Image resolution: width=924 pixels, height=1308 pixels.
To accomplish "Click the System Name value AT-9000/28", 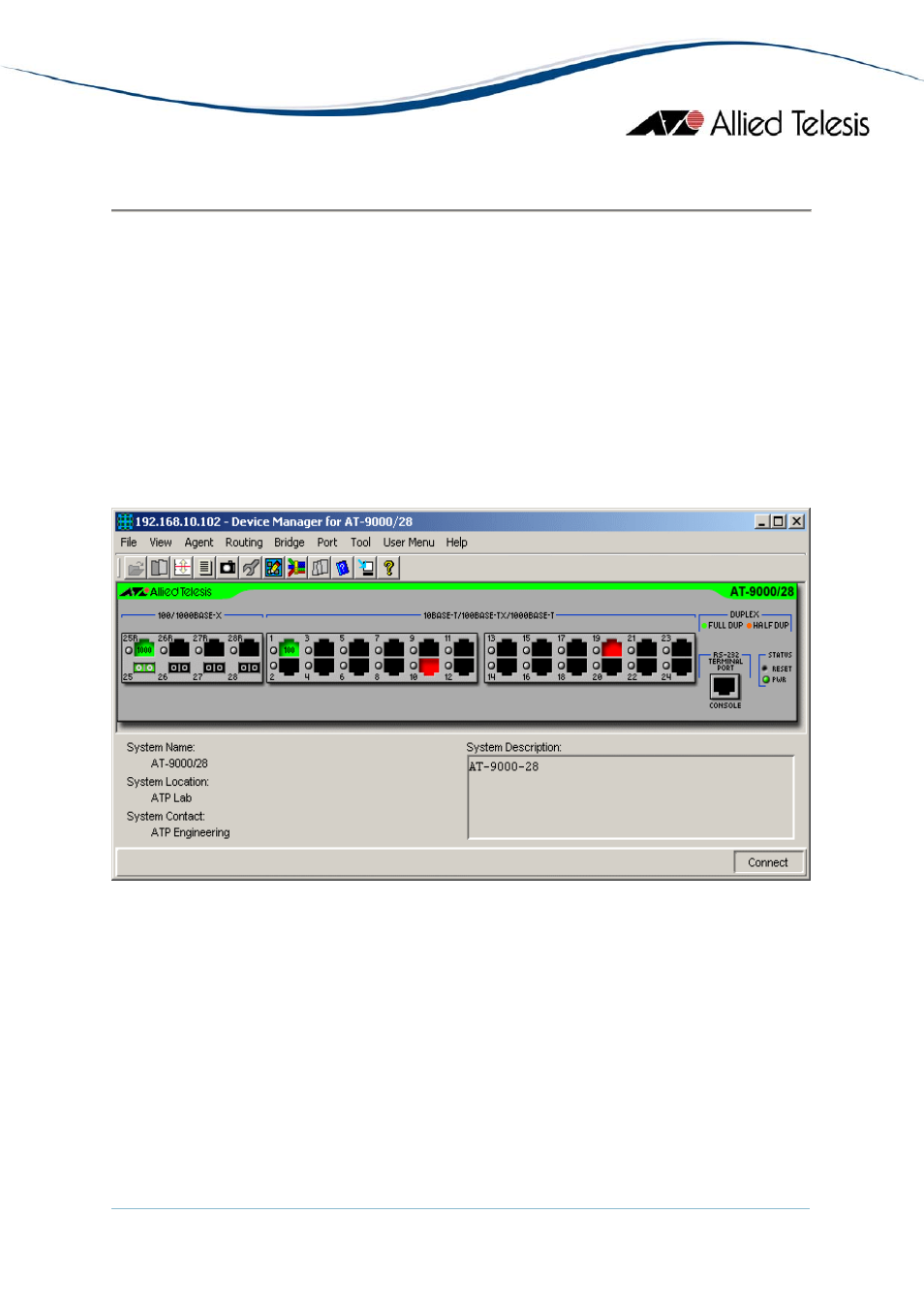I will pos(179,763).
